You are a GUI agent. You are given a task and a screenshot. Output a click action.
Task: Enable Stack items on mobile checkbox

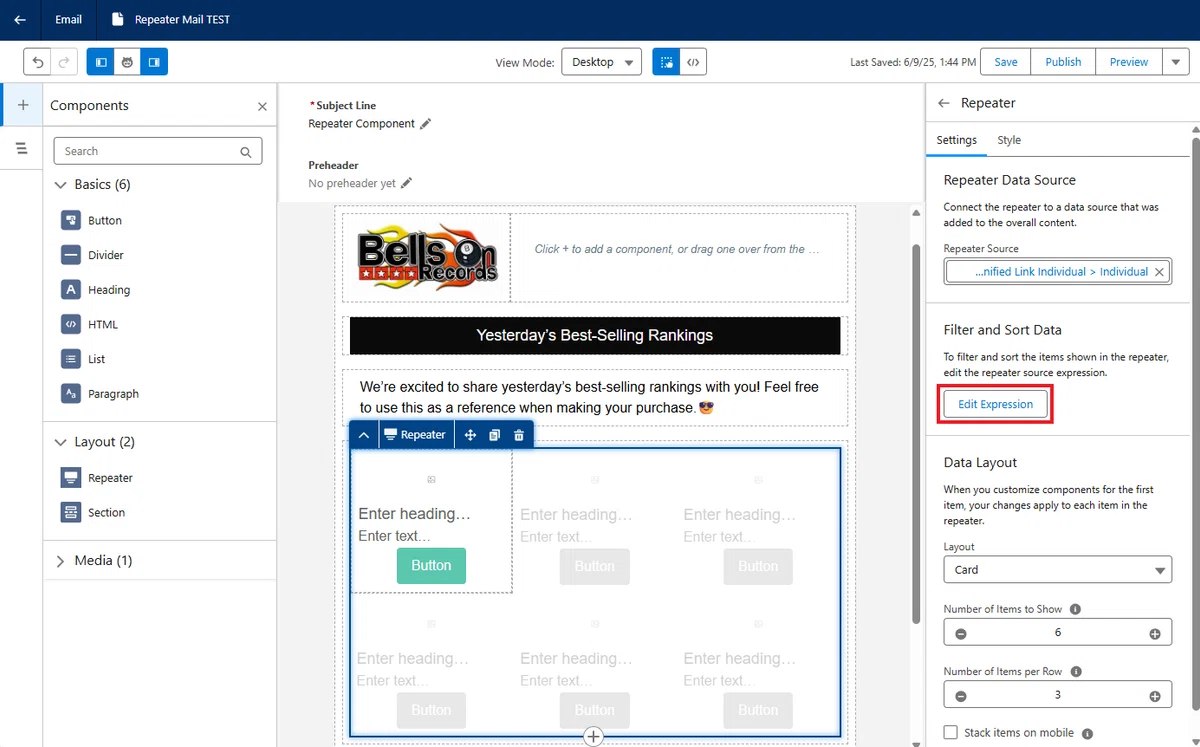tap(951, 732)
